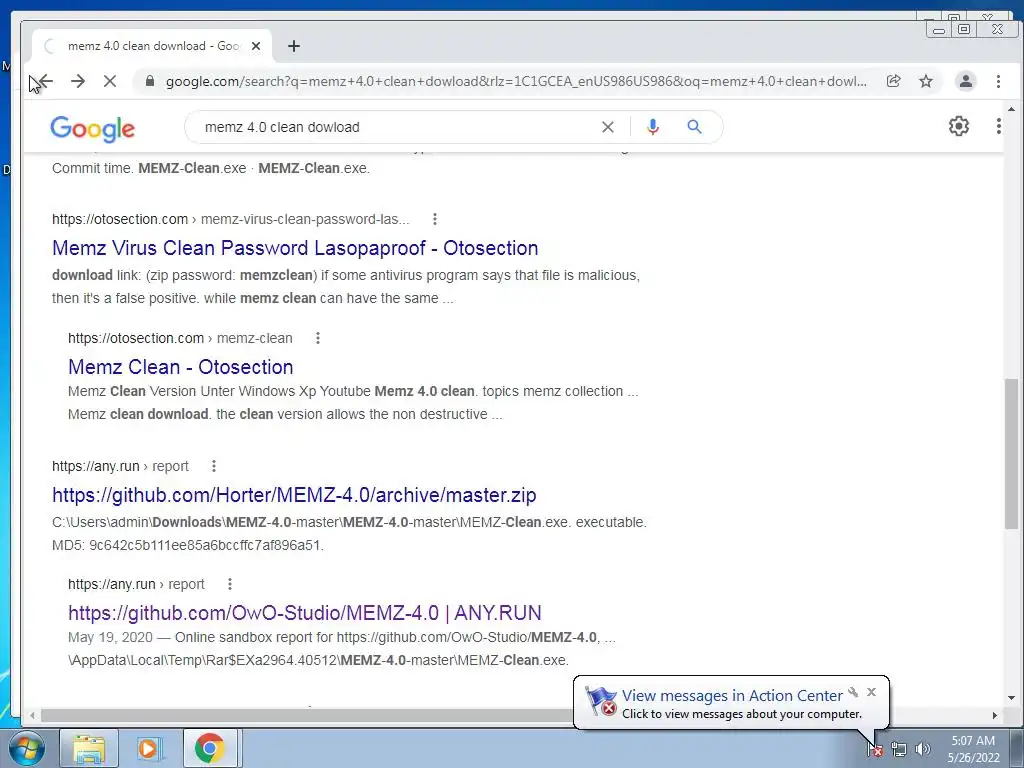Close the memz 4.0 clean download tab
This screenshot has height=768, width=1024.
coord(256,46)
